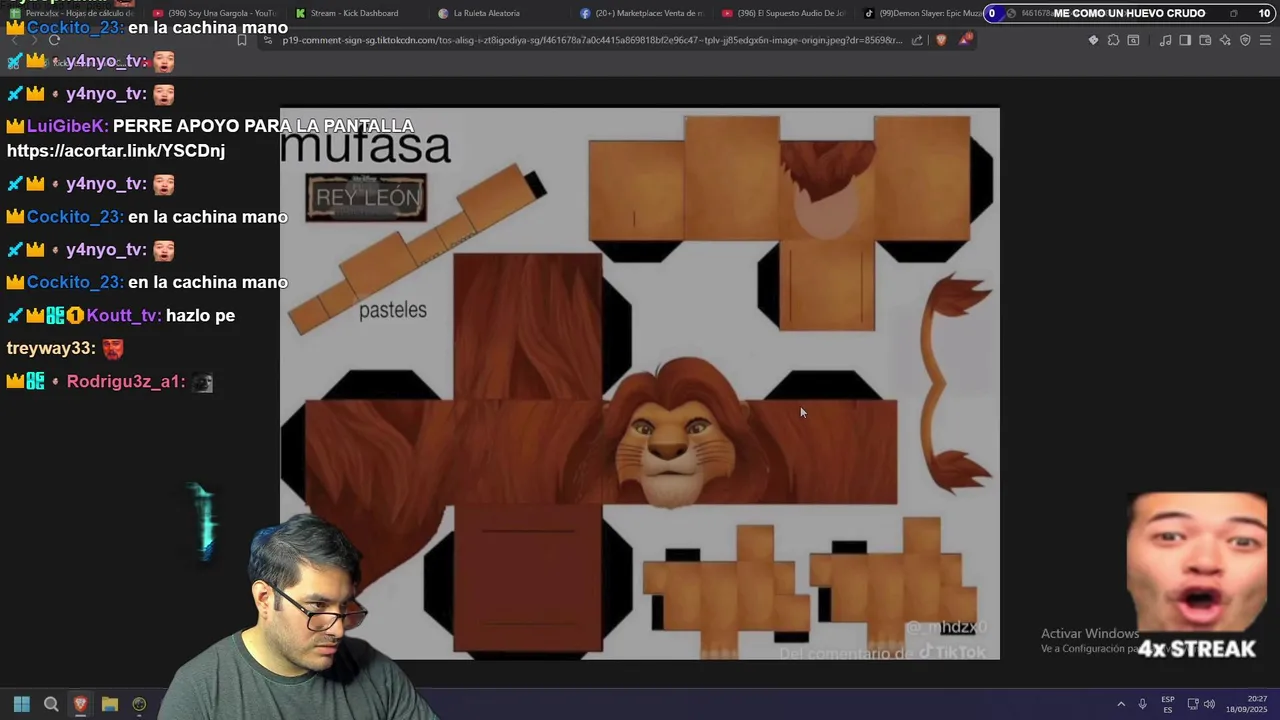Open Brave Shields lion icon
Screen dimensions: 1280x720
[941, 40]
